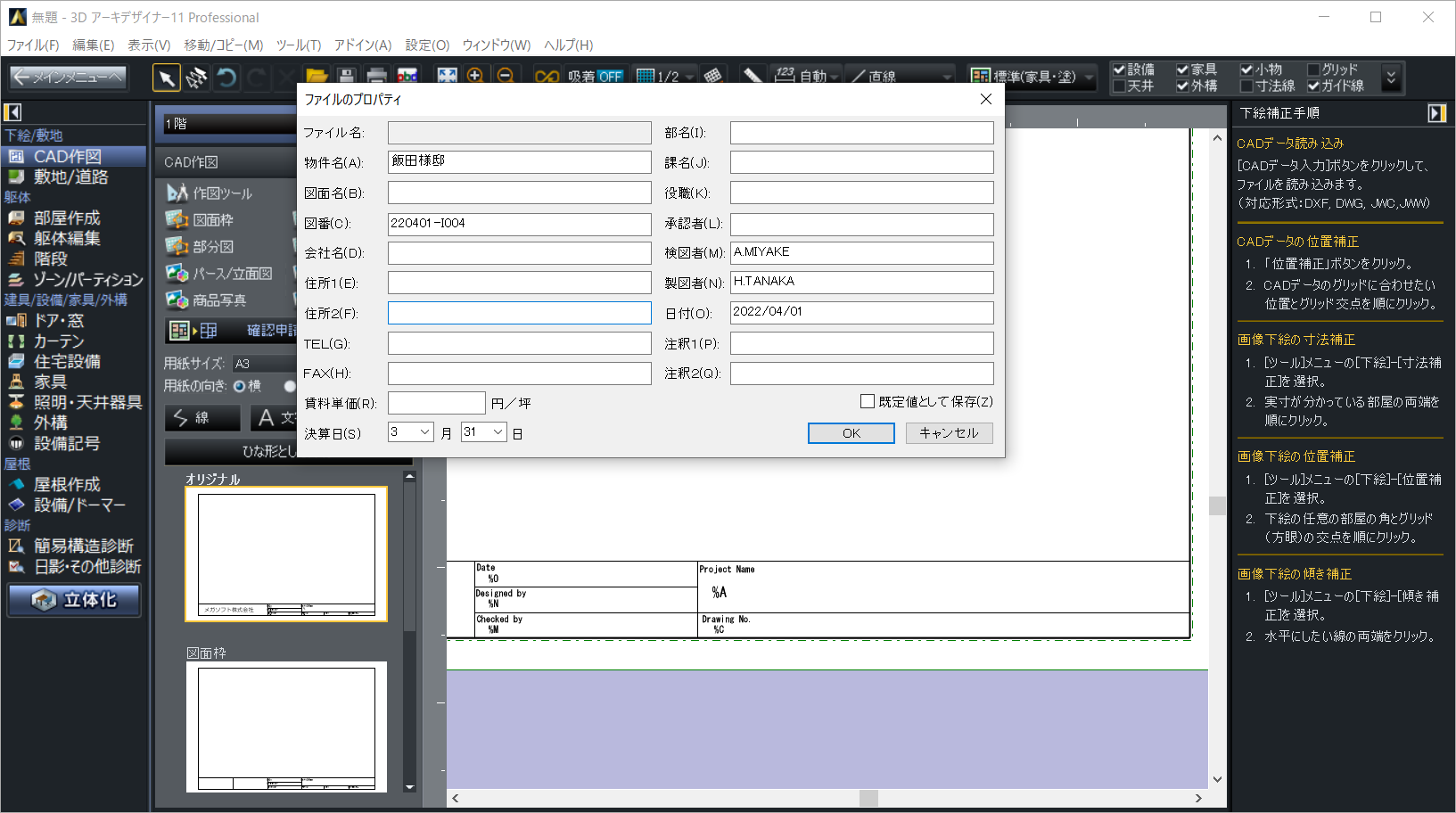1456x813 pixels.
Task: Toggle the 天井 ceiling checkbox
Action: pyautogui.click(x=1119, y=86)
